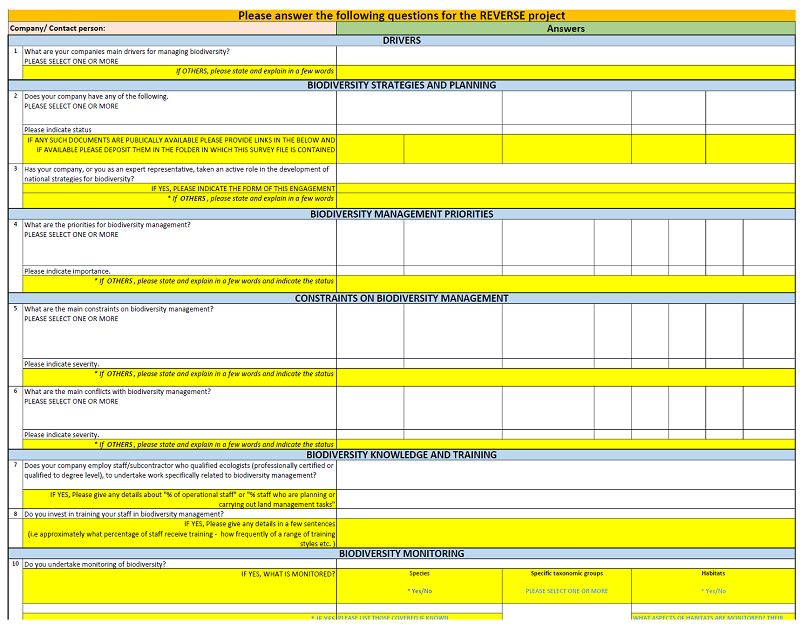Select the BIODIVERSITY STRATEGIES AND PLANNING header
This screenshot has width=800, height=625.
pos(401,85)
